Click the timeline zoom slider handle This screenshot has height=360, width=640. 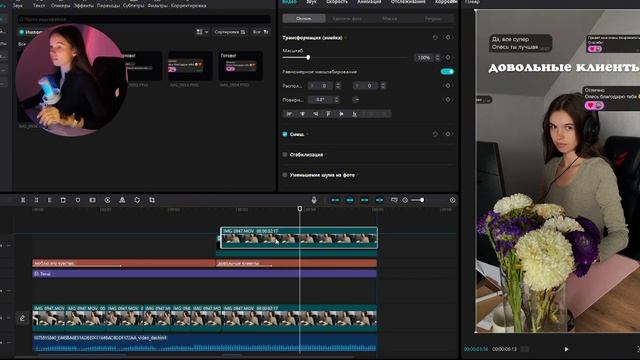422,200
